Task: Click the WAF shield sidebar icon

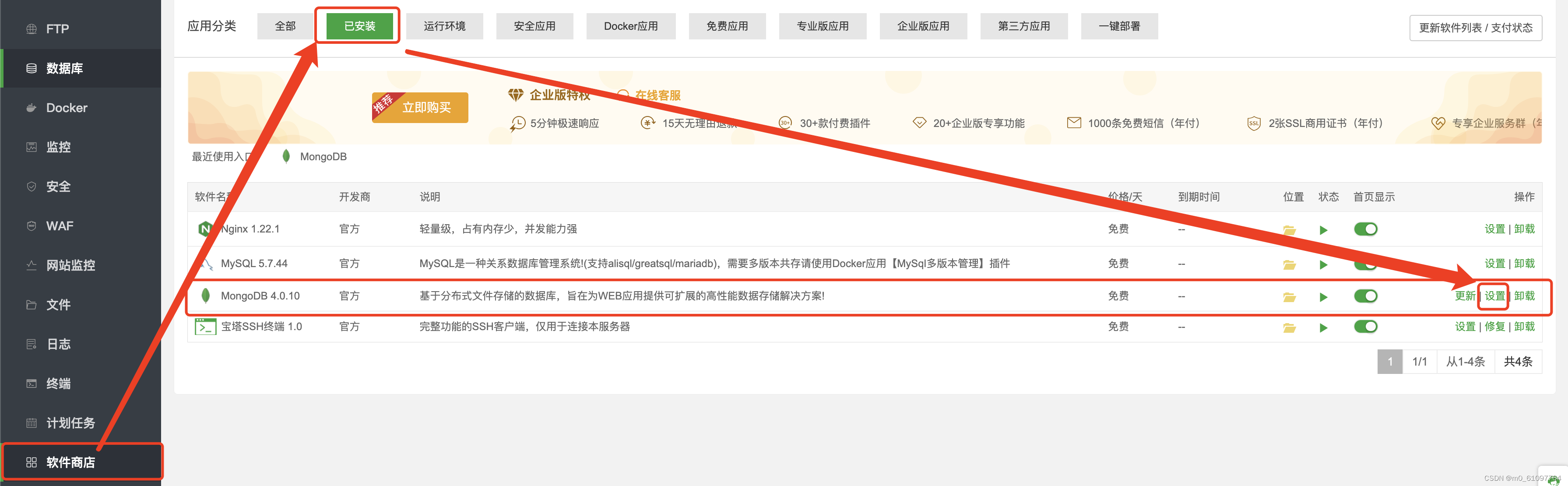Action: point(32,226)
